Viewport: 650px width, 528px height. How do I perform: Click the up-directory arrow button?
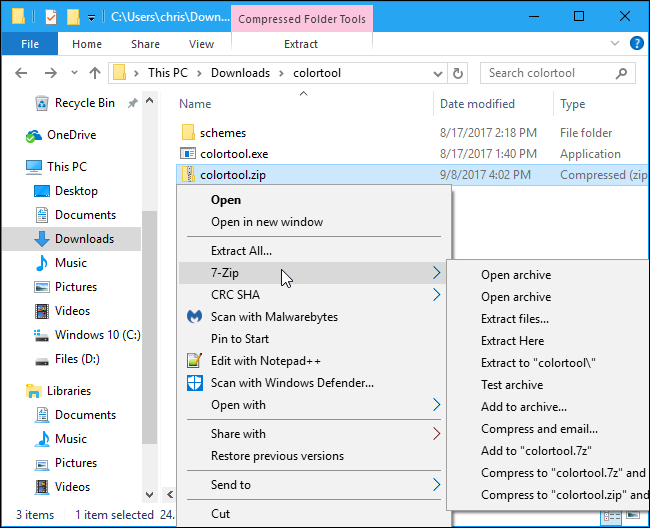coord(95,73)
